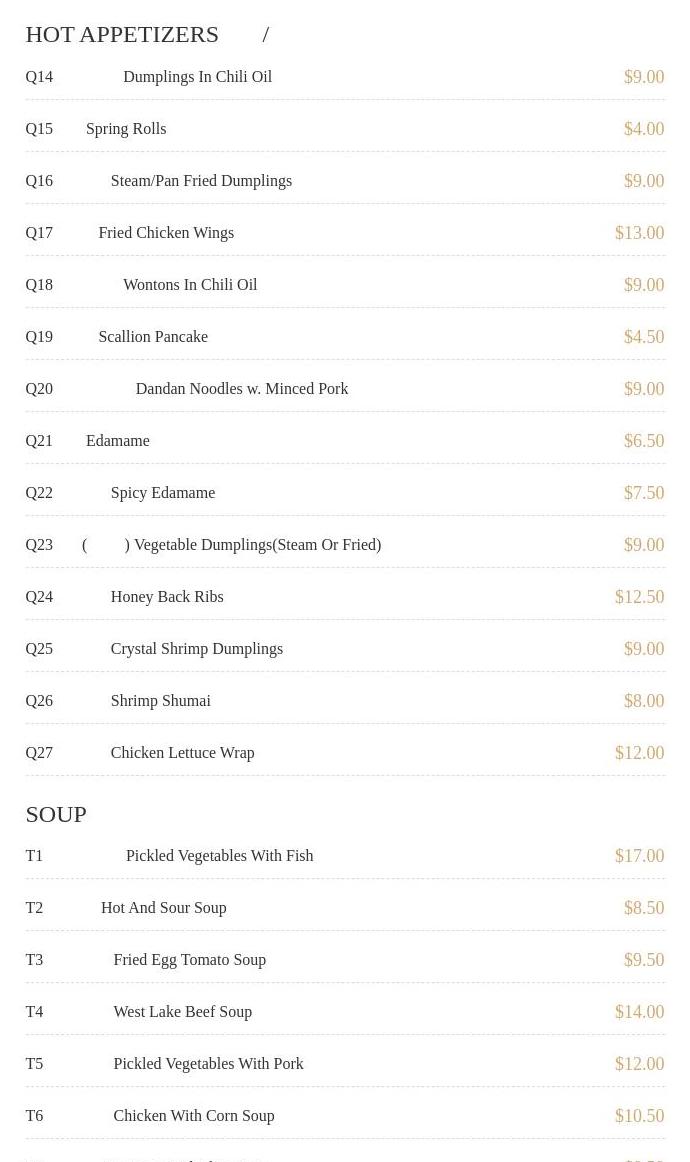Click item code T4 West Lake Beef Soup
Image resolution: width=690 pixels, height=1162 pixels.
34,1012
